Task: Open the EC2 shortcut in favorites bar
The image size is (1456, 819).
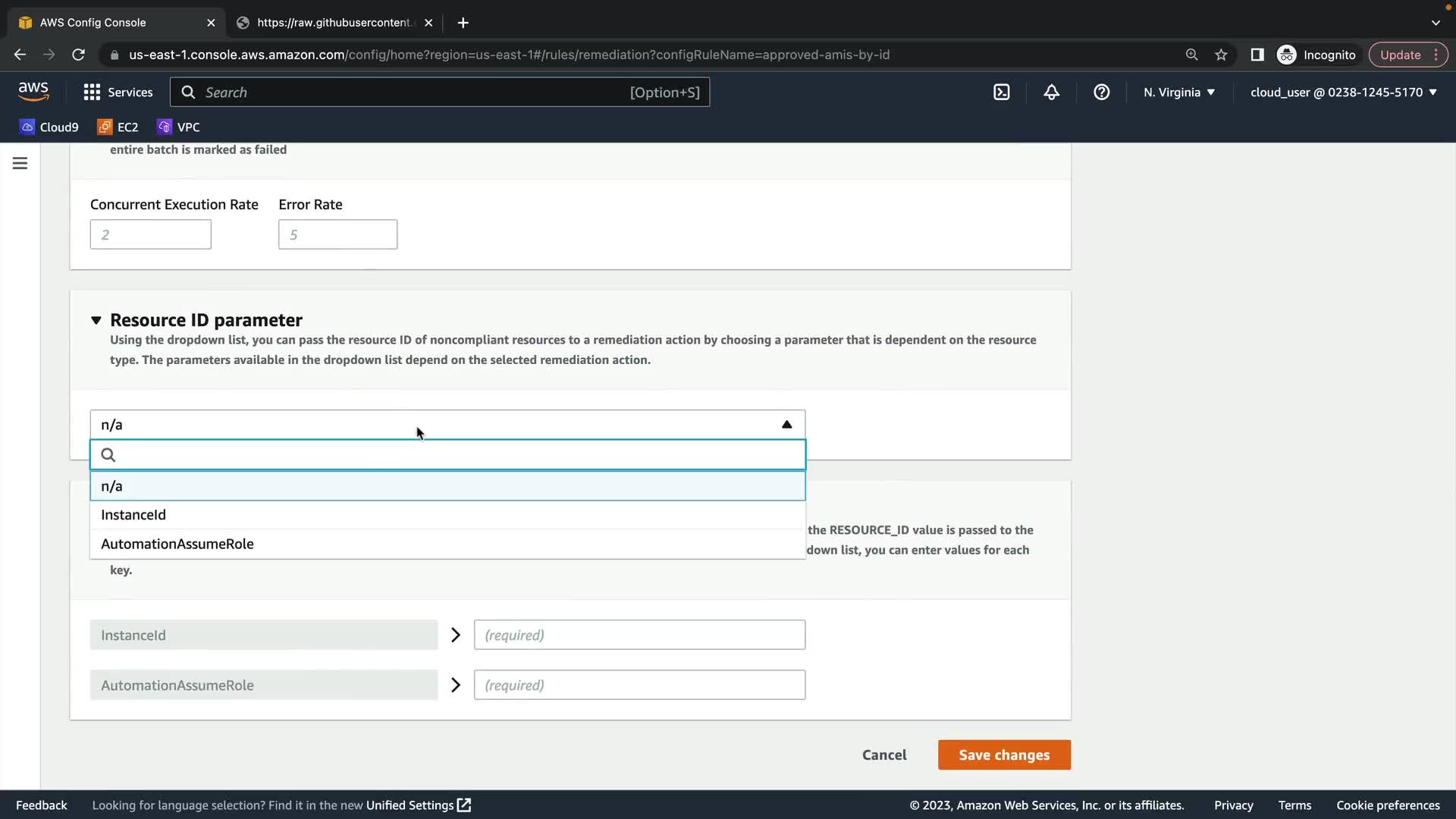Action: click(x=118, y=127)
